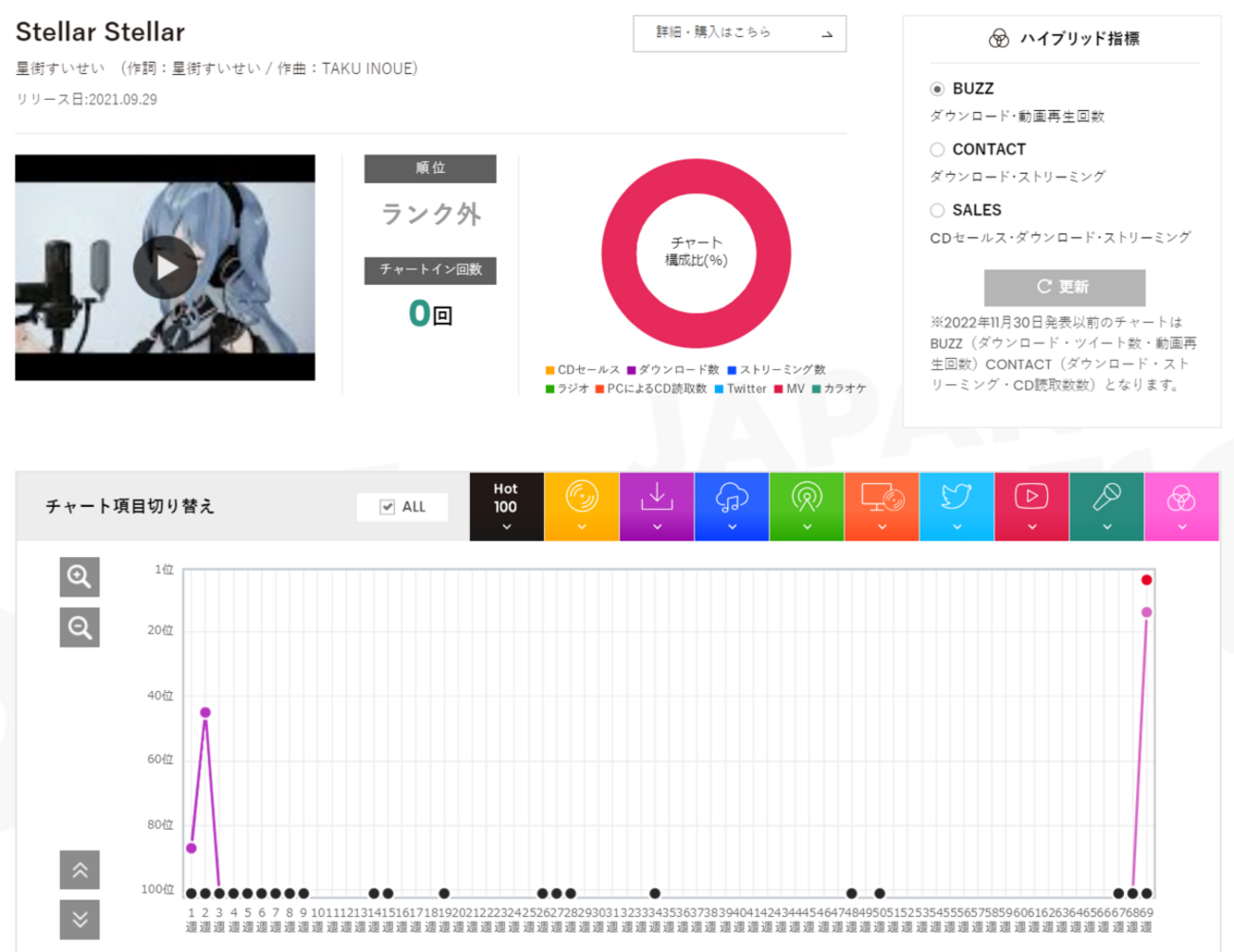Click the "チャート項目切り替え" label

click(130, 507)
